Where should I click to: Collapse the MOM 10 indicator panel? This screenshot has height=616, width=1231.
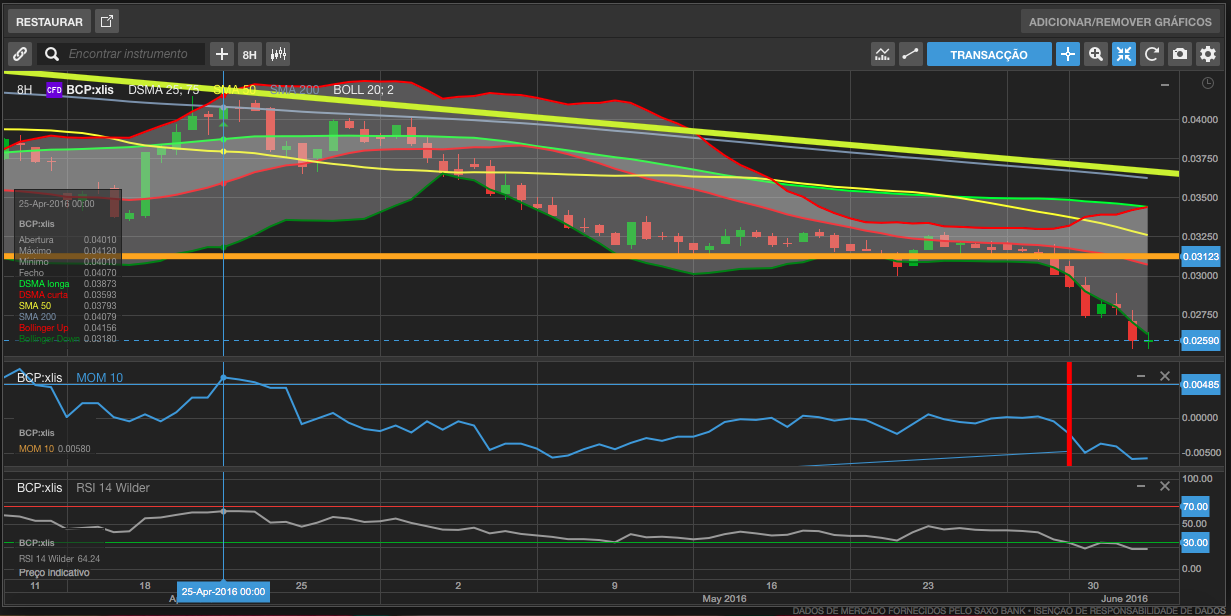click(x=1141, y=376)
